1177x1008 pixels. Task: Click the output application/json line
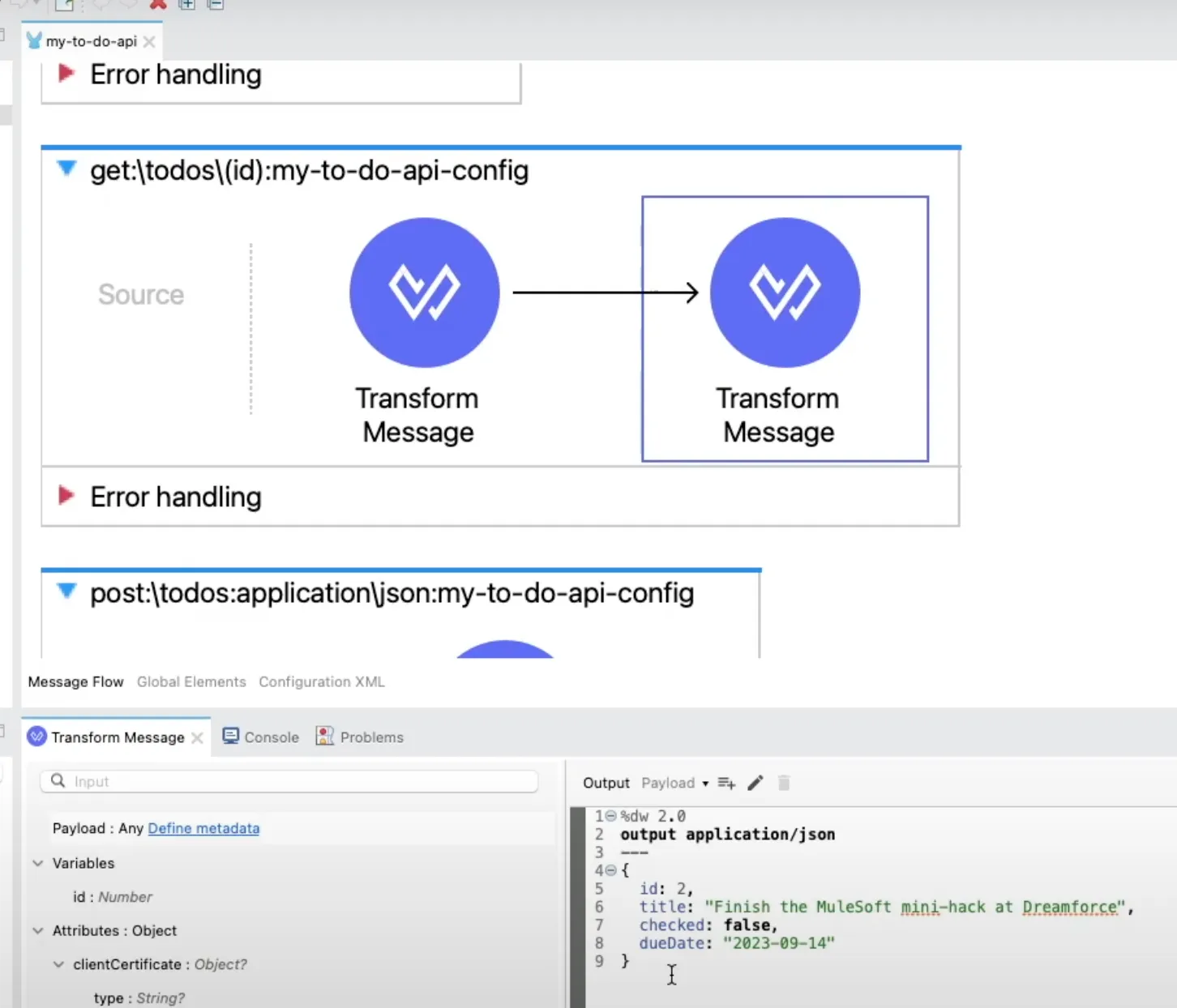[x=727, y=834]
